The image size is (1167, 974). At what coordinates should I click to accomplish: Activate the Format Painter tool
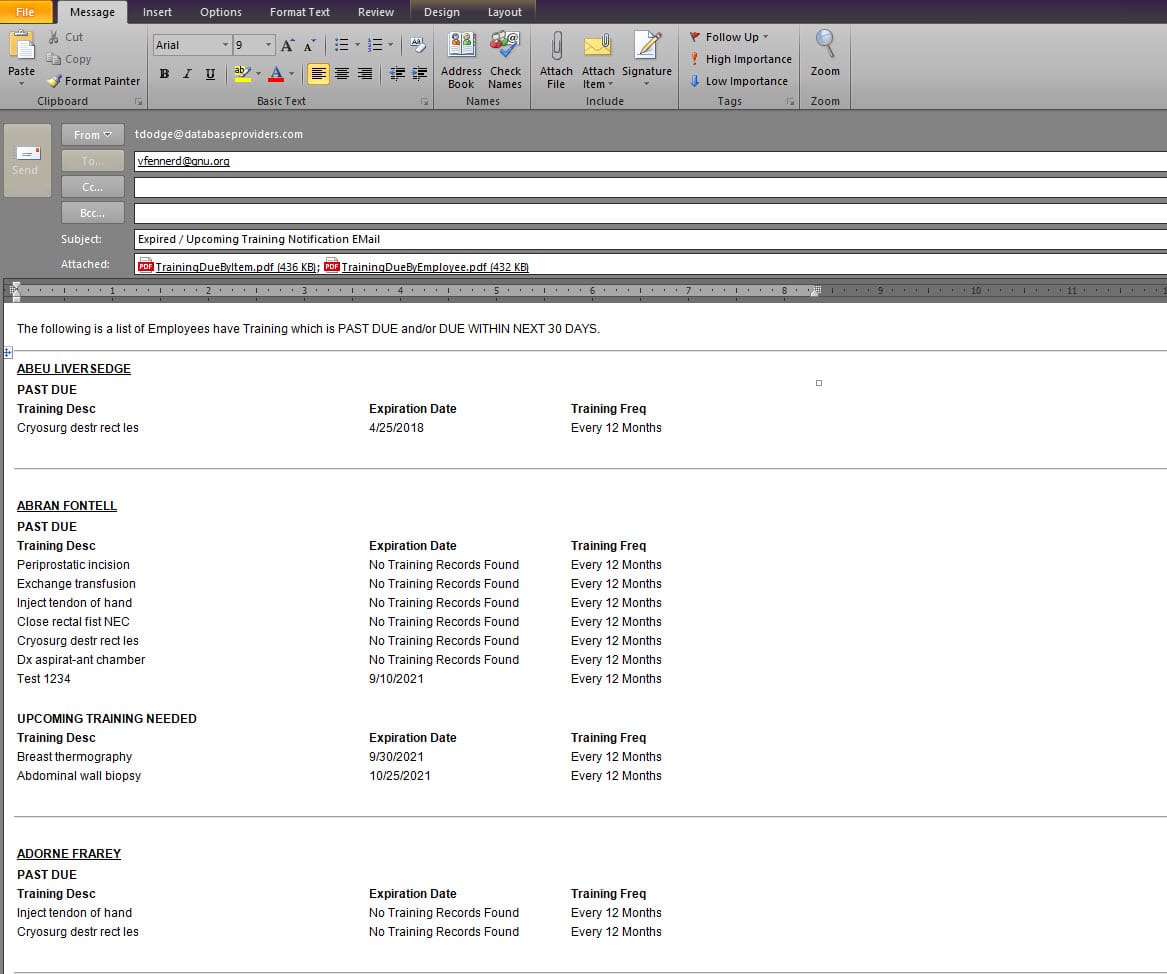point(93,81)
